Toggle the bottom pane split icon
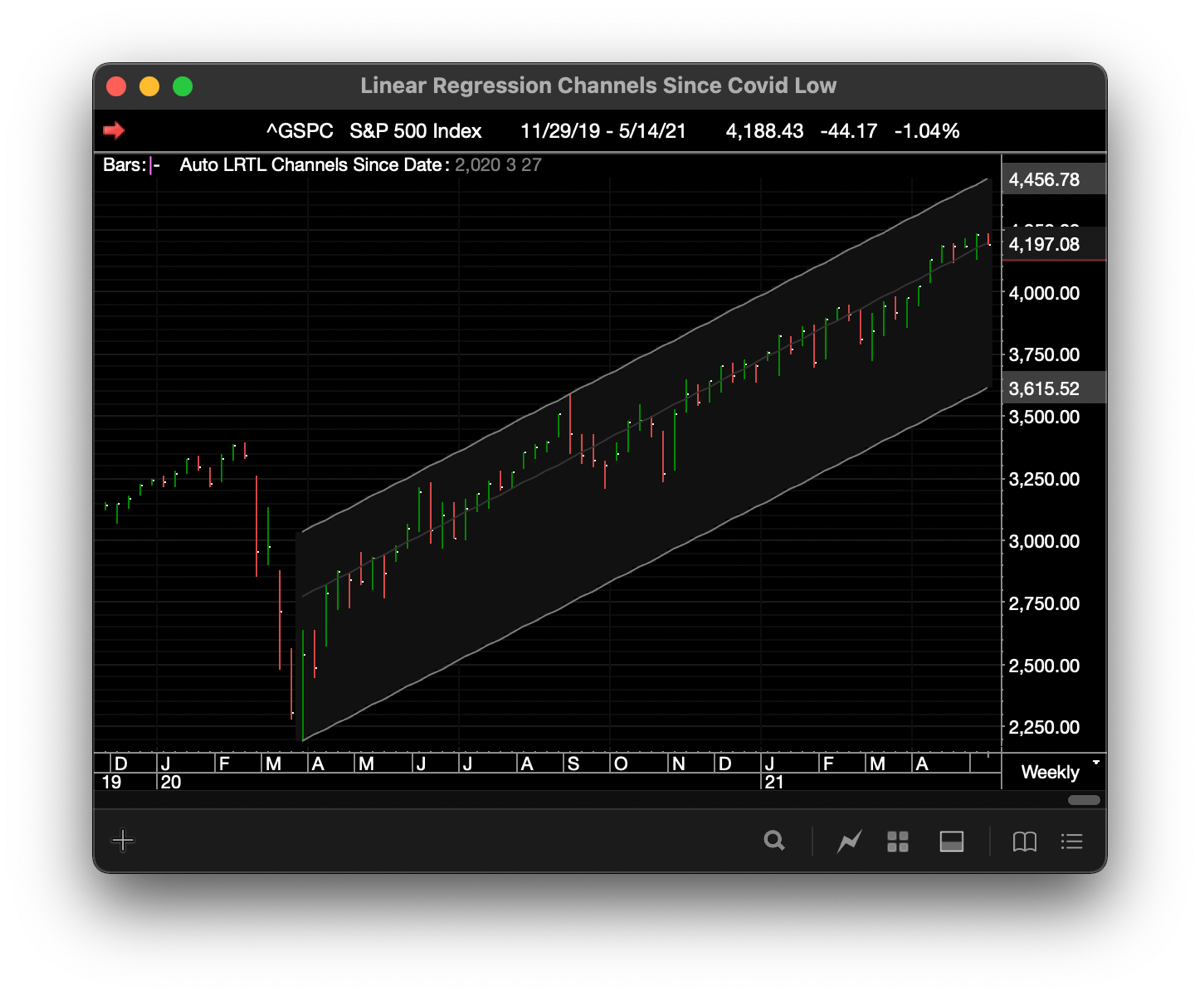This screenshot has width=1200, height=996. 951,842
